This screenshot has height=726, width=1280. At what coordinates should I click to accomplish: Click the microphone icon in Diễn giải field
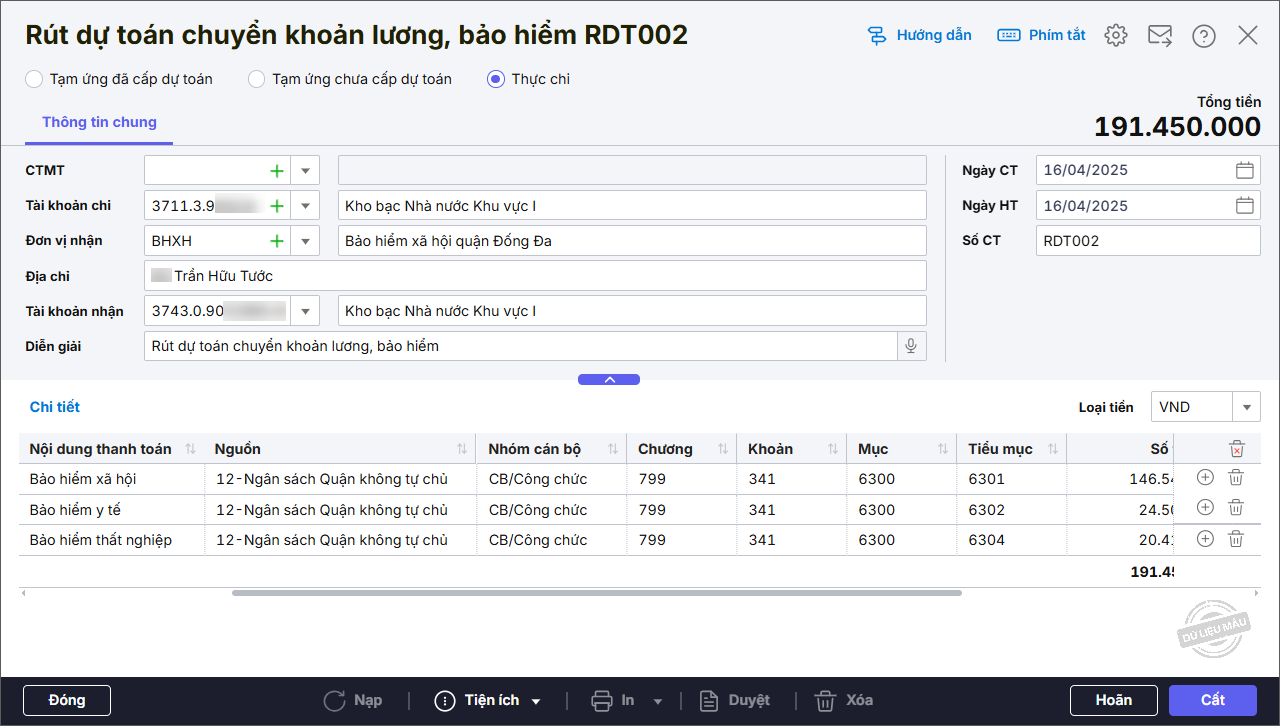[x=910, y=346]
